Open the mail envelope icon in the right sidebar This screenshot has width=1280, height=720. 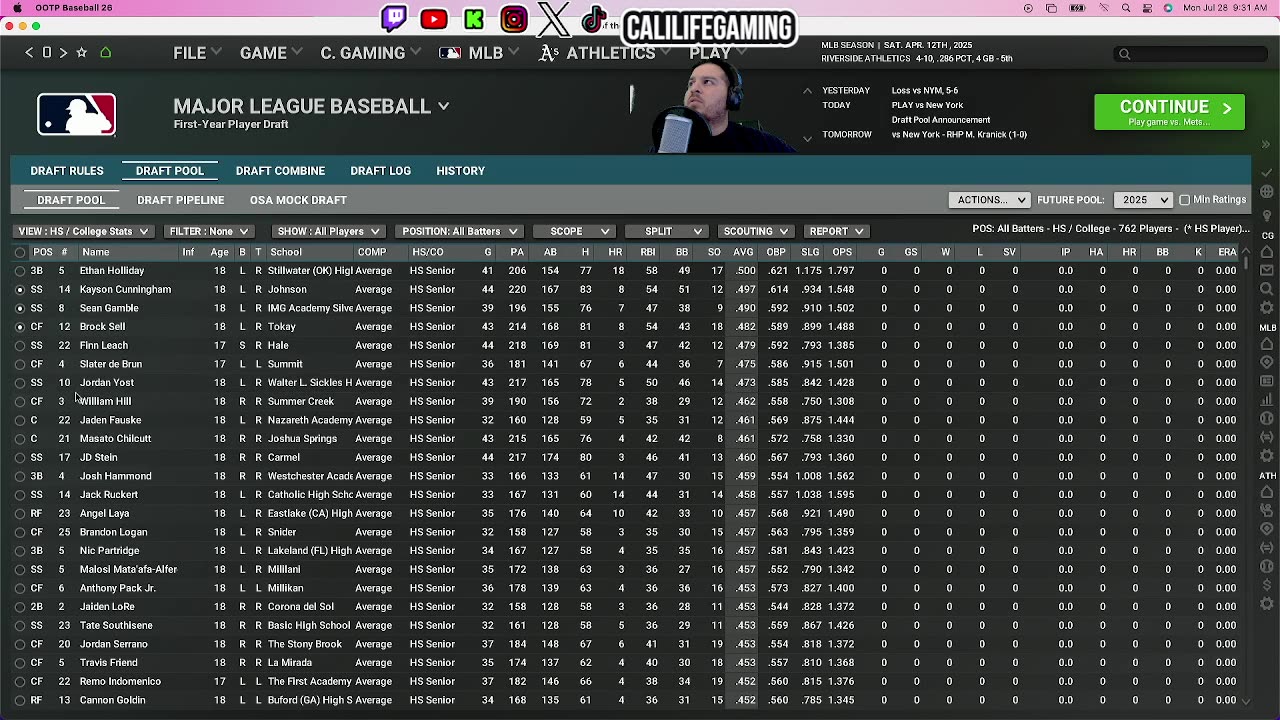pos(1268,271)
